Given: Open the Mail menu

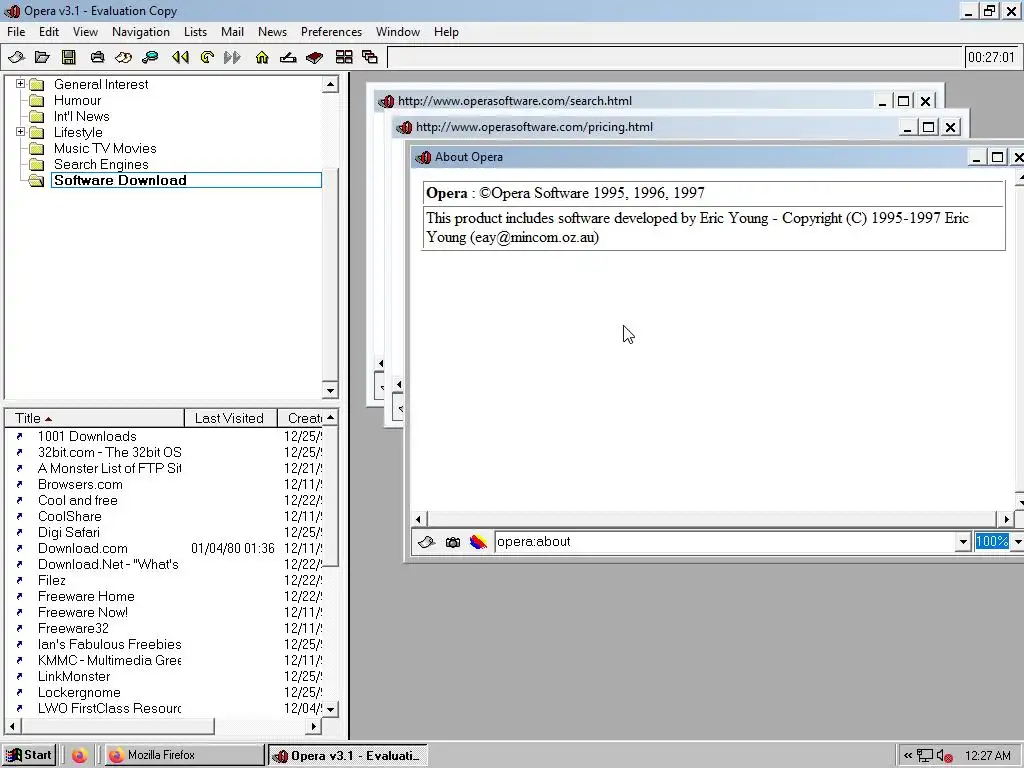Looking at the screenshot, I should (x=232, y=32).
